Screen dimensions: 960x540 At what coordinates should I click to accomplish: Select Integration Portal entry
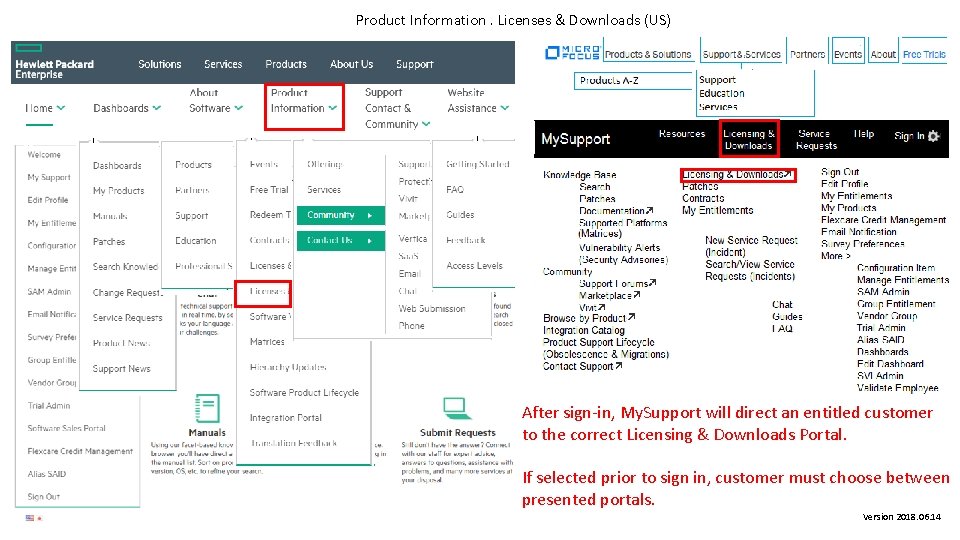(x=285, y=418)
